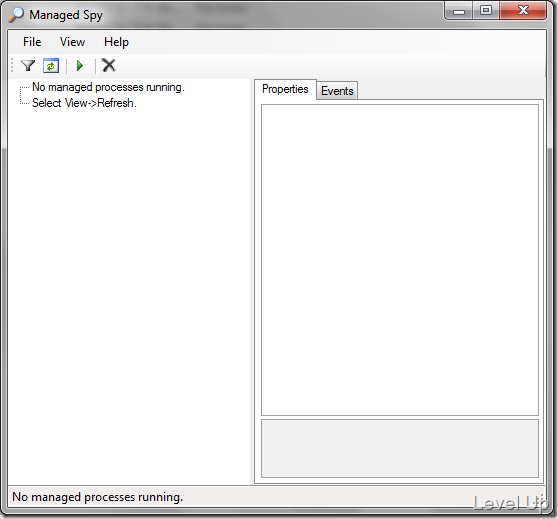Select 'No managed processes running.' tree row
This screenshot has height=519, width=558.
[108, 87]
